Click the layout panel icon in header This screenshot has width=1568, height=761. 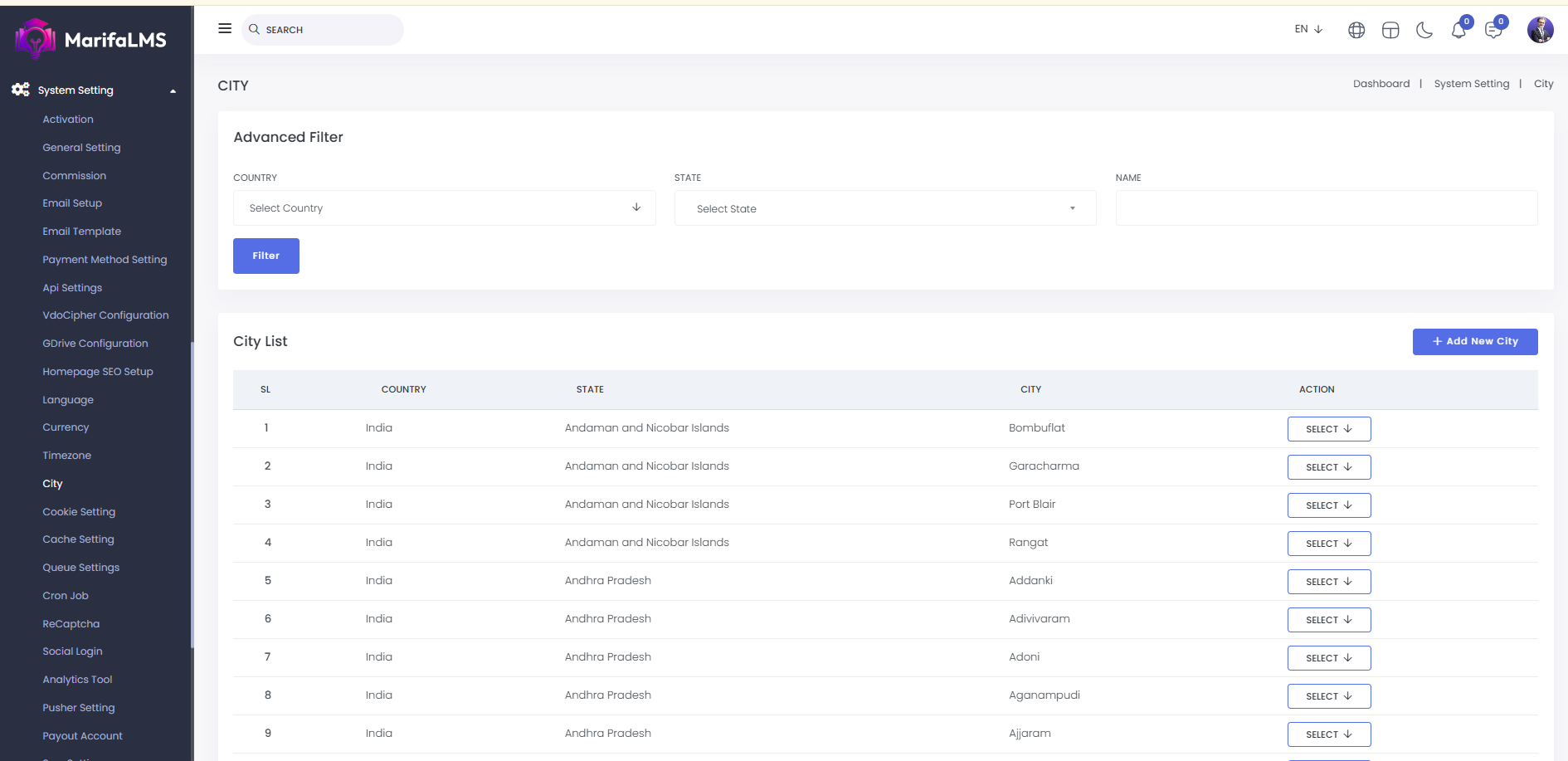pyautogui.click(x=1390, y=31)
